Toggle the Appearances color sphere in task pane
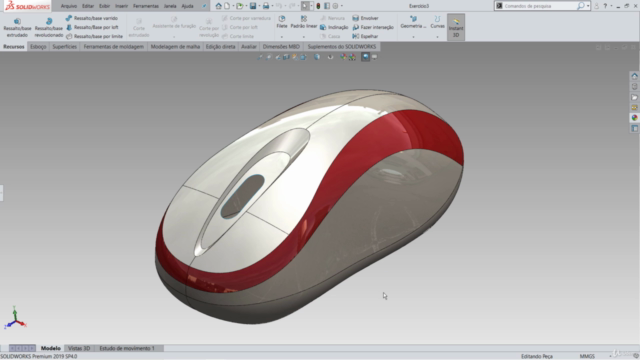 634,118
